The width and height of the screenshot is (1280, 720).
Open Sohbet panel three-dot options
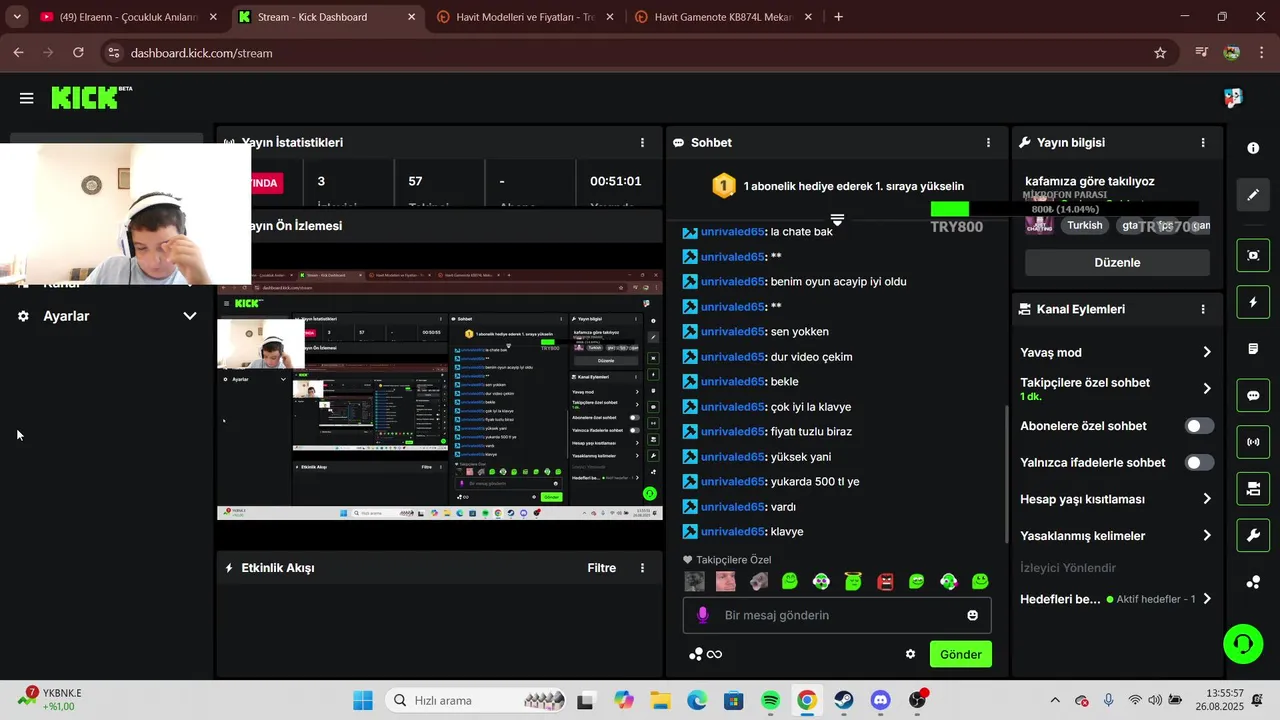click(988, 143)
